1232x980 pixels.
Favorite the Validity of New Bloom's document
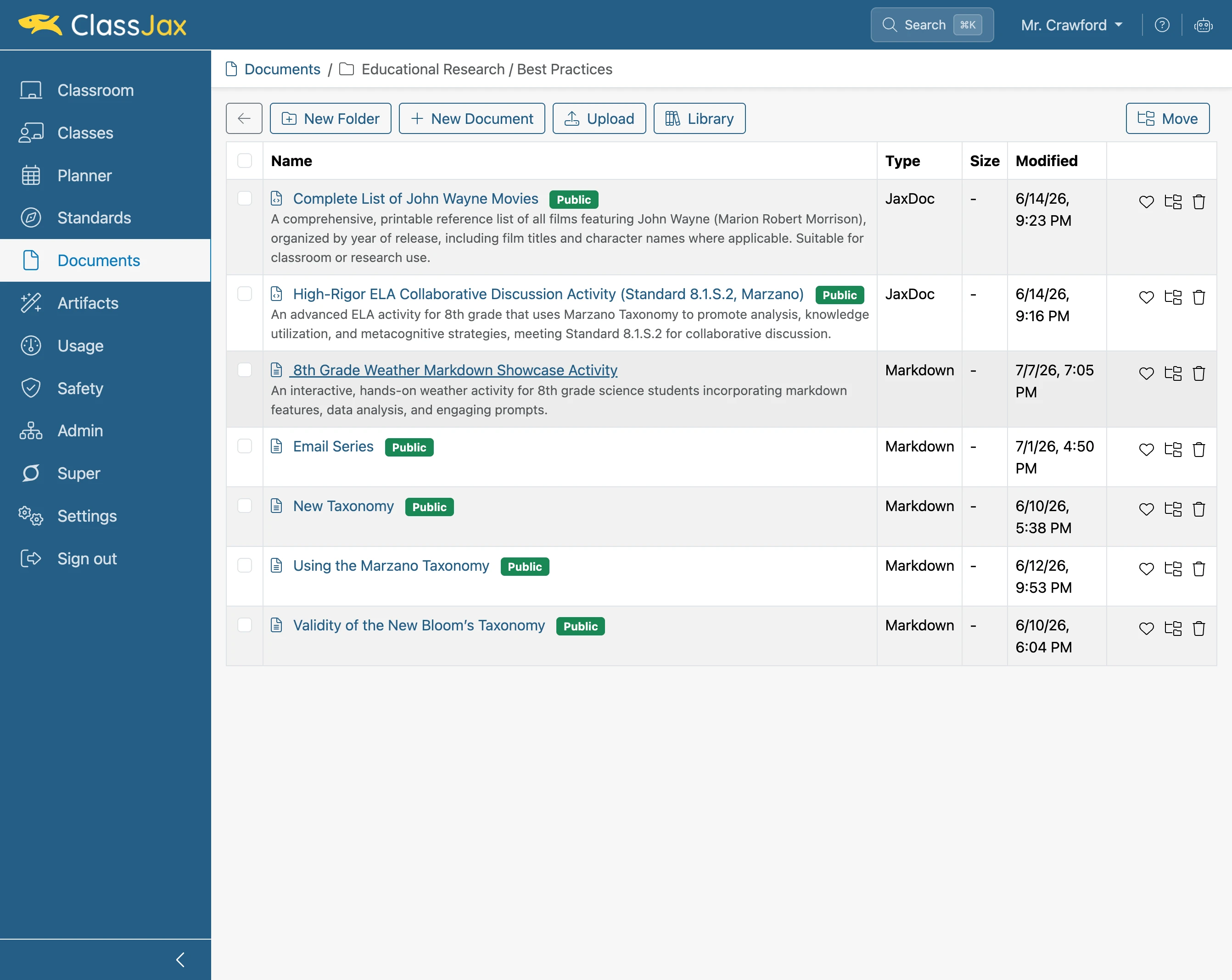1146,629
